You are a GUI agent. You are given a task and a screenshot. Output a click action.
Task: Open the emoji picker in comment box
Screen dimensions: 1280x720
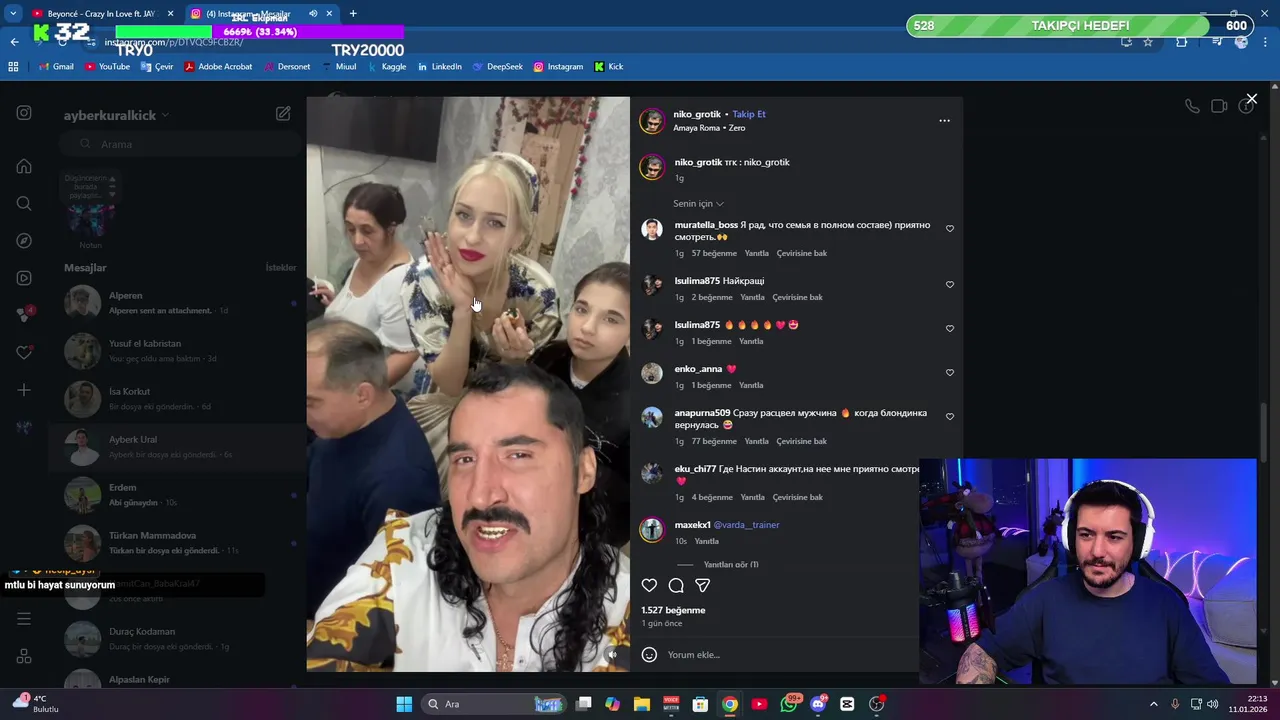(x=649, y=654)
